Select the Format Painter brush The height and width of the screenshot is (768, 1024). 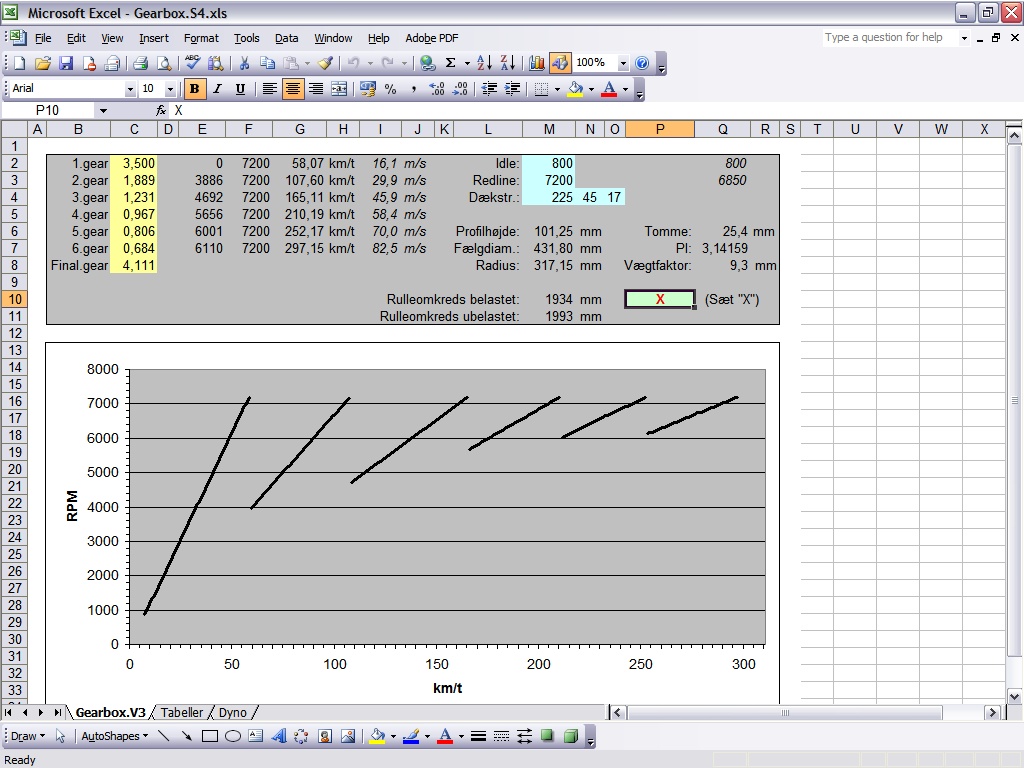coord(325,63)
